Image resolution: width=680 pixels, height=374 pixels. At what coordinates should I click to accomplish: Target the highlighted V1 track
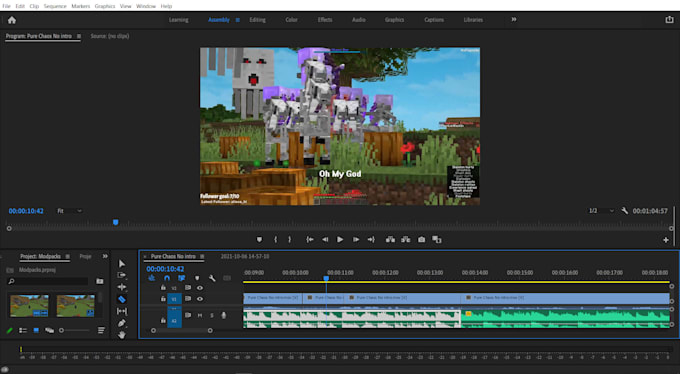[x=174, y=299]
